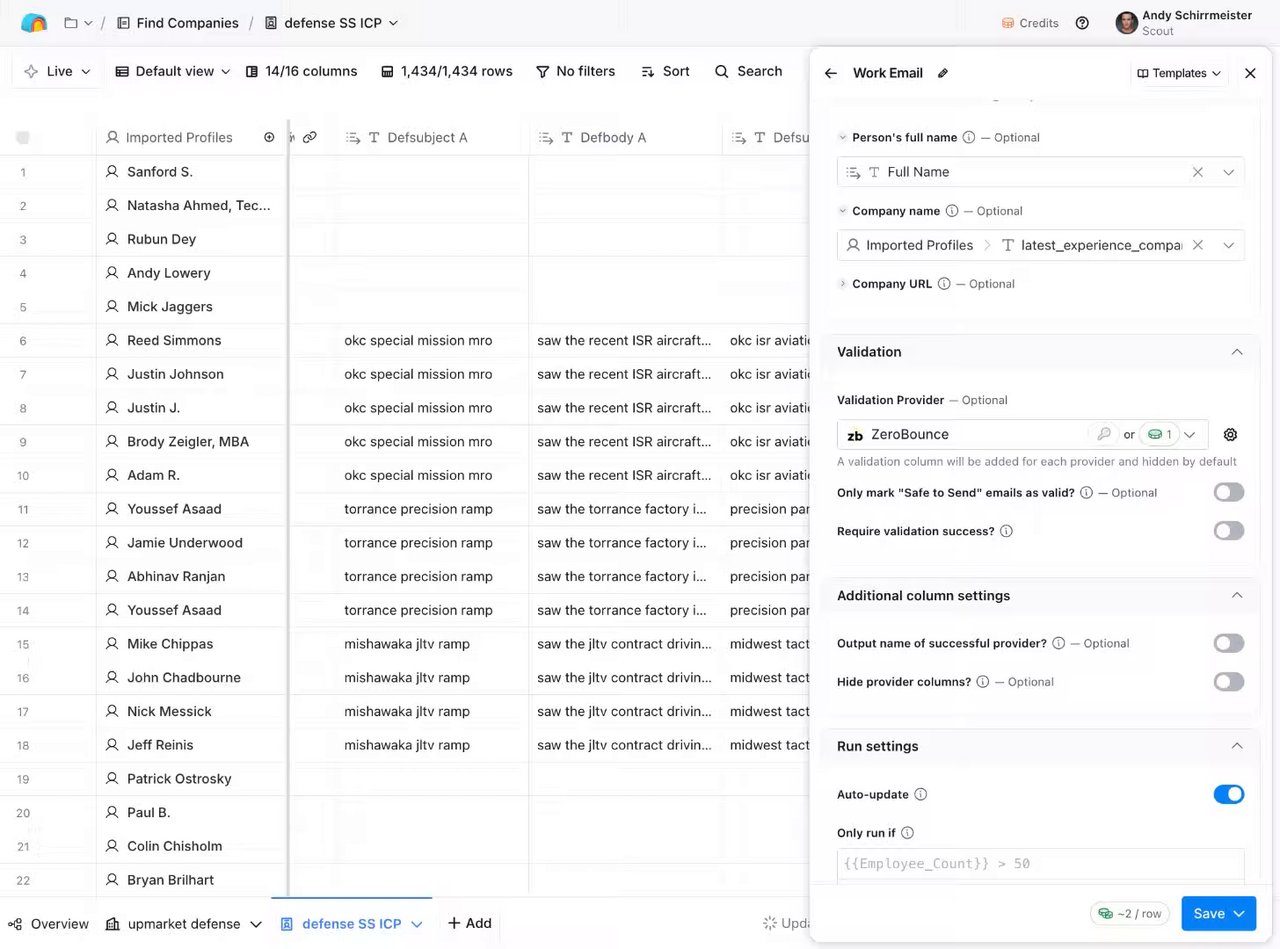
Task: Enable Require validation success switch
Action: coord(1228,531)
